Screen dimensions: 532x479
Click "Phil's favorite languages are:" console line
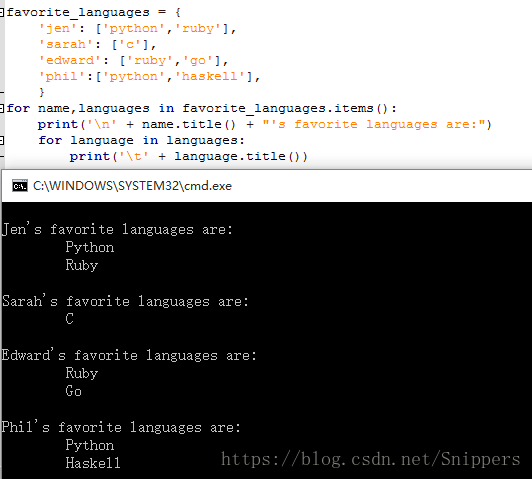[x=121, y=427]
